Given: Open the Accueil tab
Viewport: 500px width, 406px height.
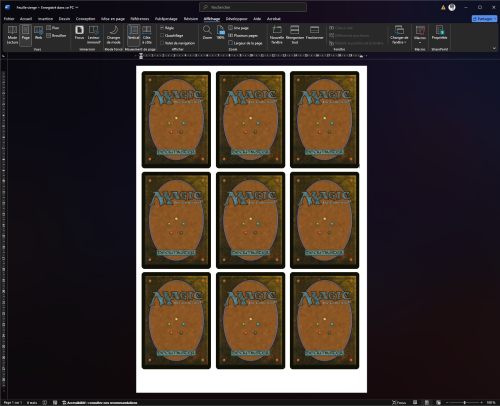Looking at the screenshot, I should [x=26, y=19].
